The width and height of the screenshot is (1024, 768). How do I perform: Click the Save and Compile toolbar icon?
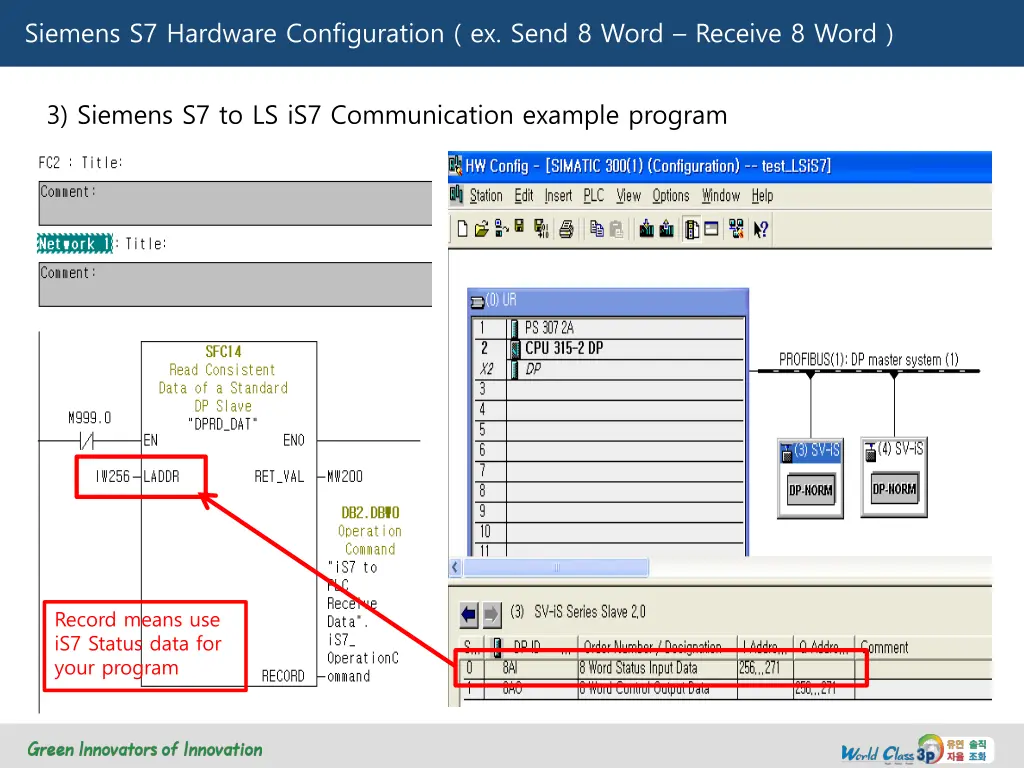pos(541,229)
